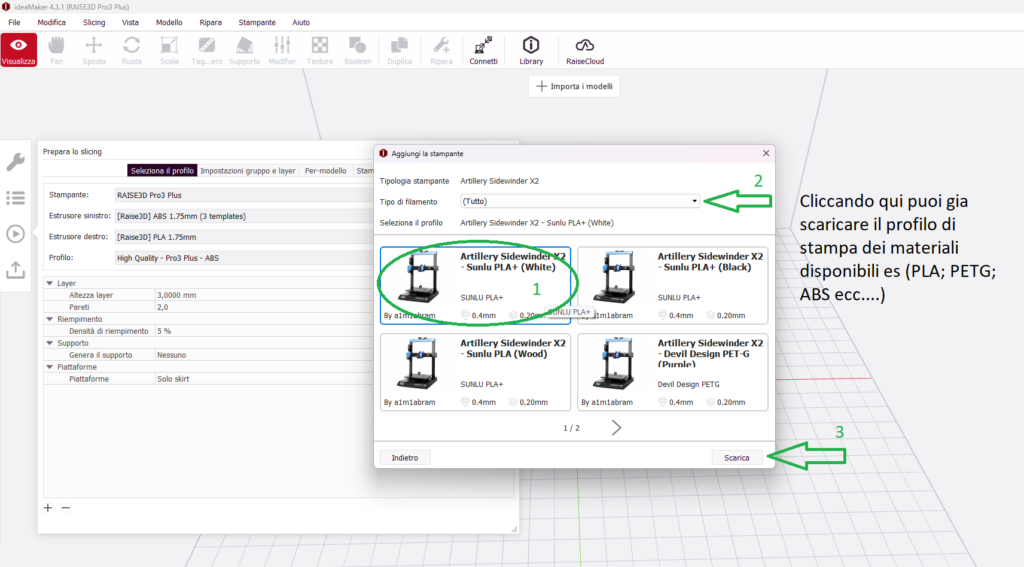The height and width of the screenshot is (567, 1024).
Task: Open the Stampante printer dropdown
Action: pos(245,195)
